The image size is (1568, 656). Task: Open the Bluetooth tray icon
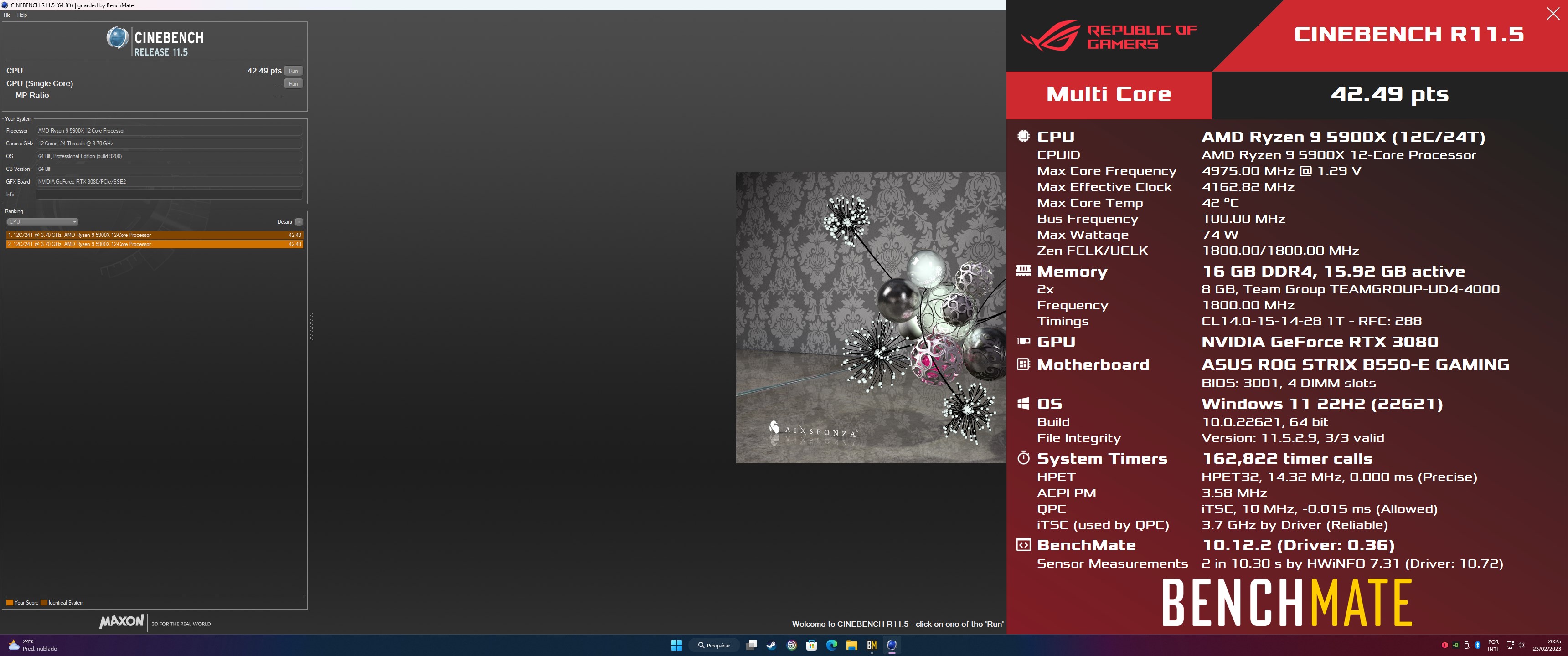coord(1477,645)
